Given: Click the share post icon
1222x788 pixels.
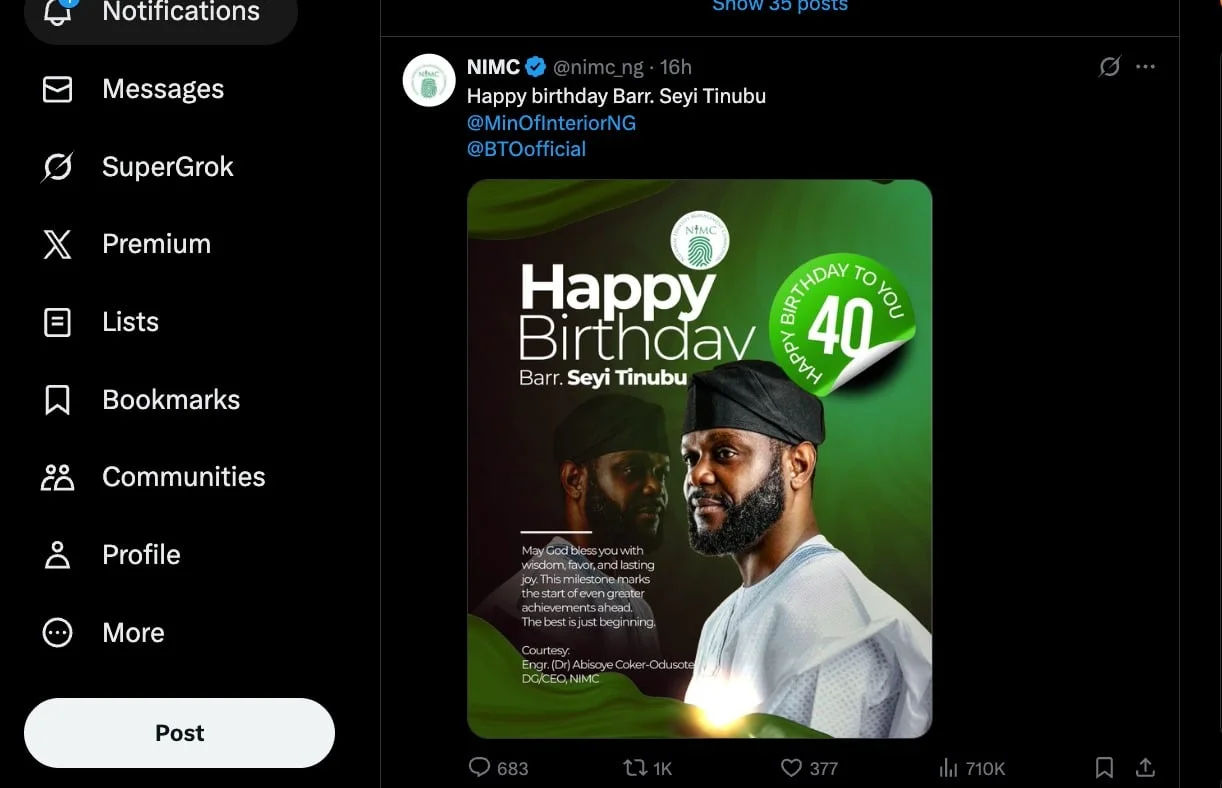Looking at the screenshot, I should pos(1146,768).
